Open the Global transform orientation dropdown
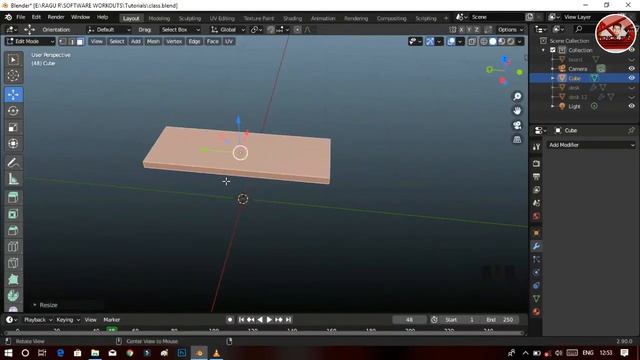The height and width of the screenshot is (360, 640). point(228,29)
